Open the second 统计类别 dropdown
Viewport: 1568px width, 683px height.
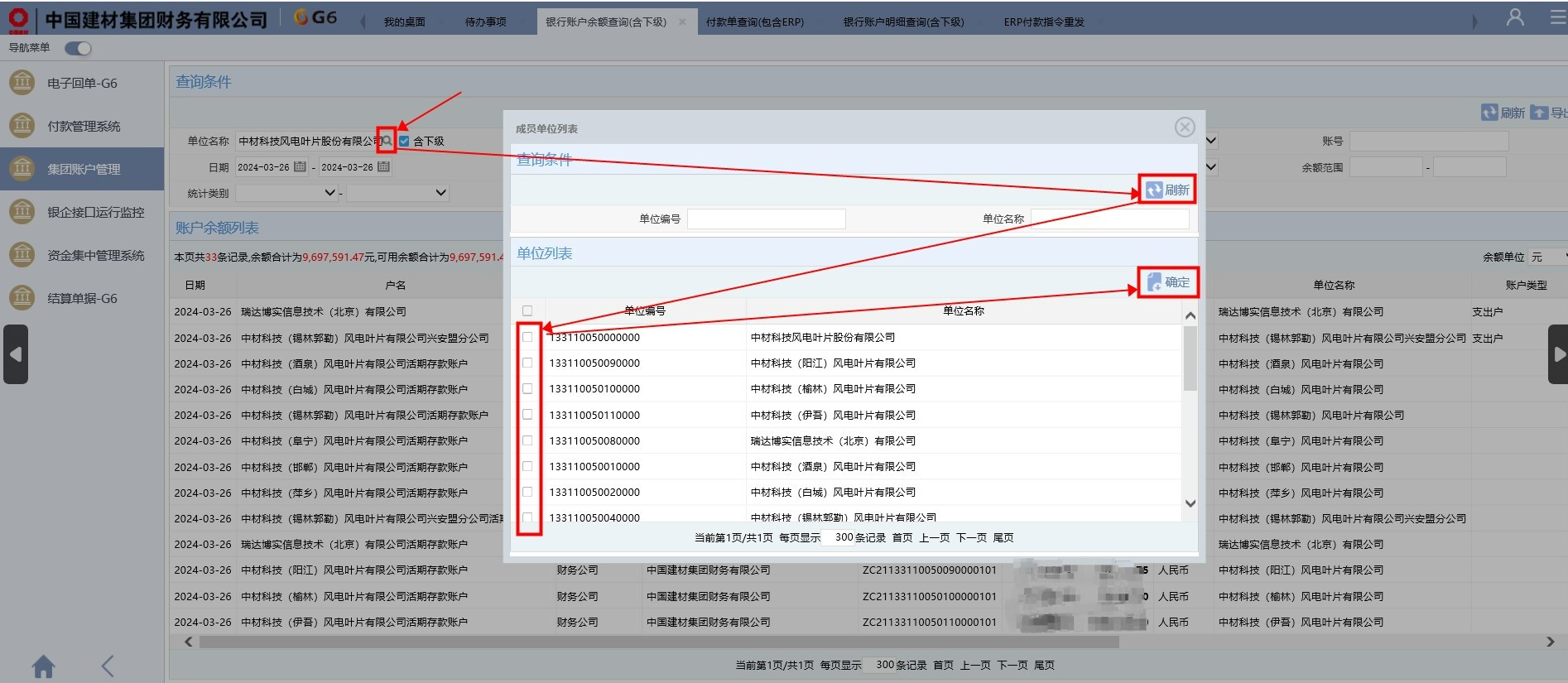click(397, 193)
